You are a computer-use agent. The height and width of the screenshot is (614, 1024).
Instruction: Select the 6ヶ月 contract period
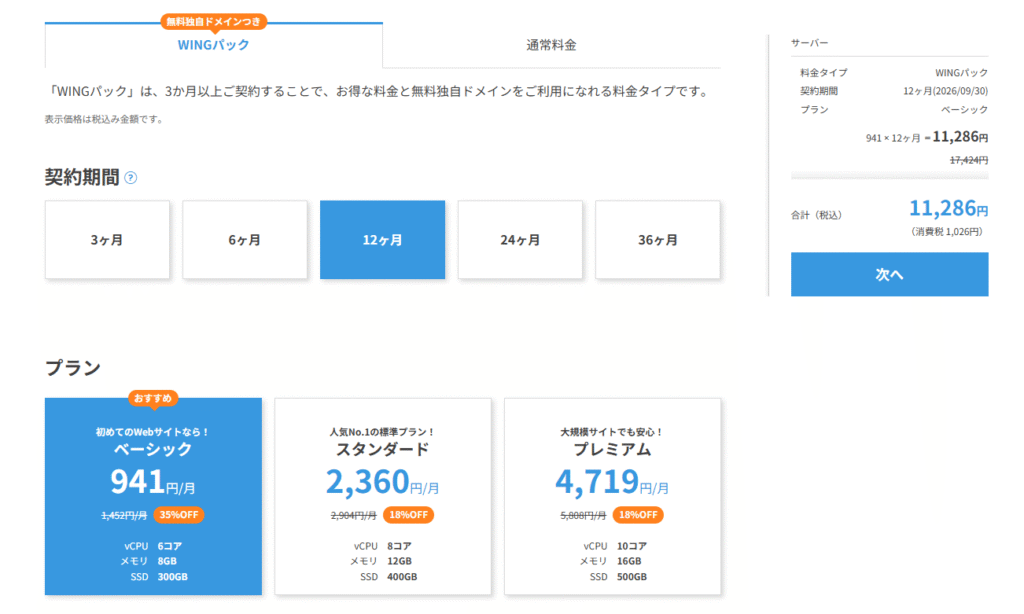click(245, 240)
